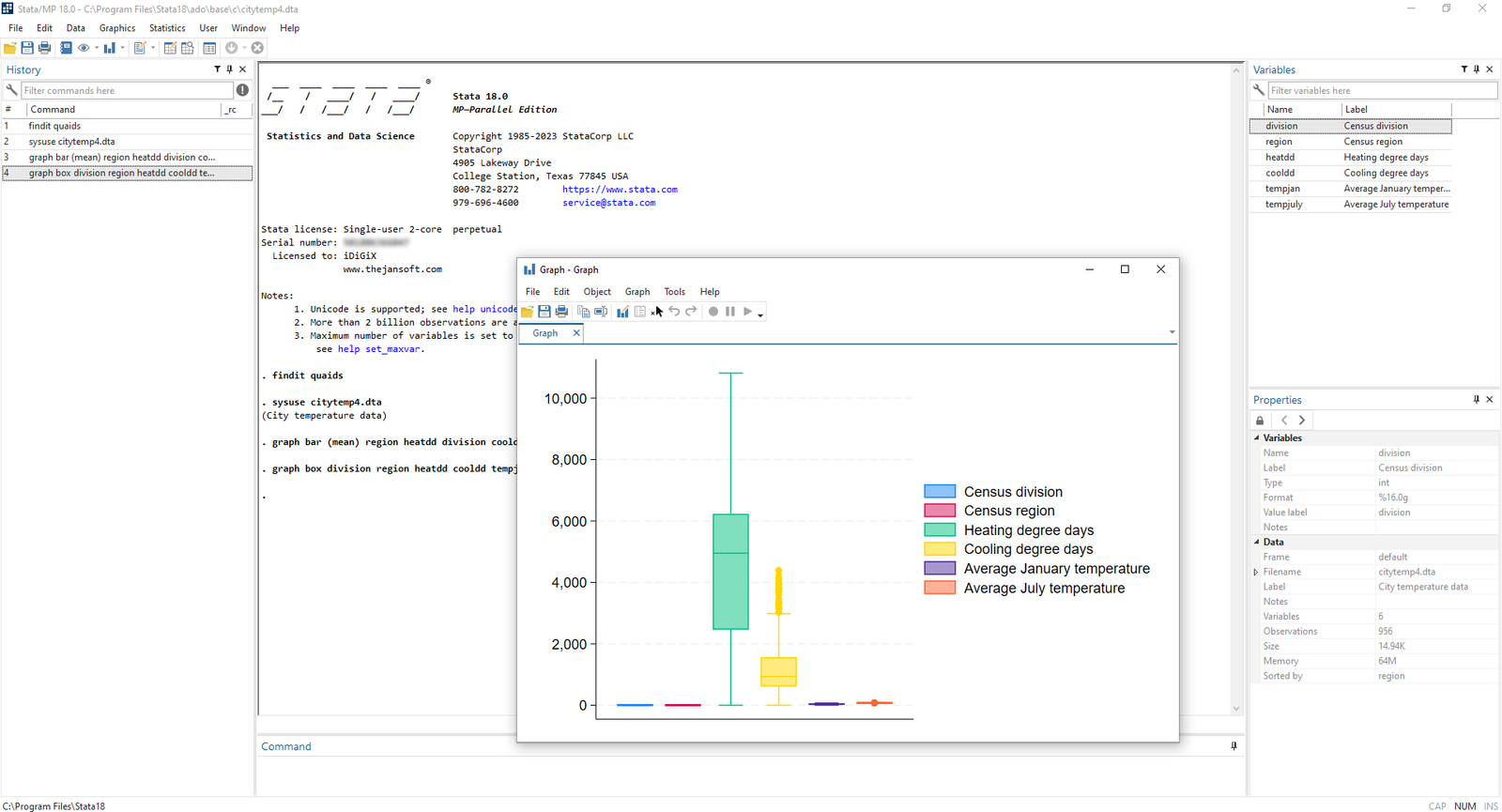This screenshot has height=812, width=1502.
Task: Click previous arrow in Properties panel
Action: 1284,421
